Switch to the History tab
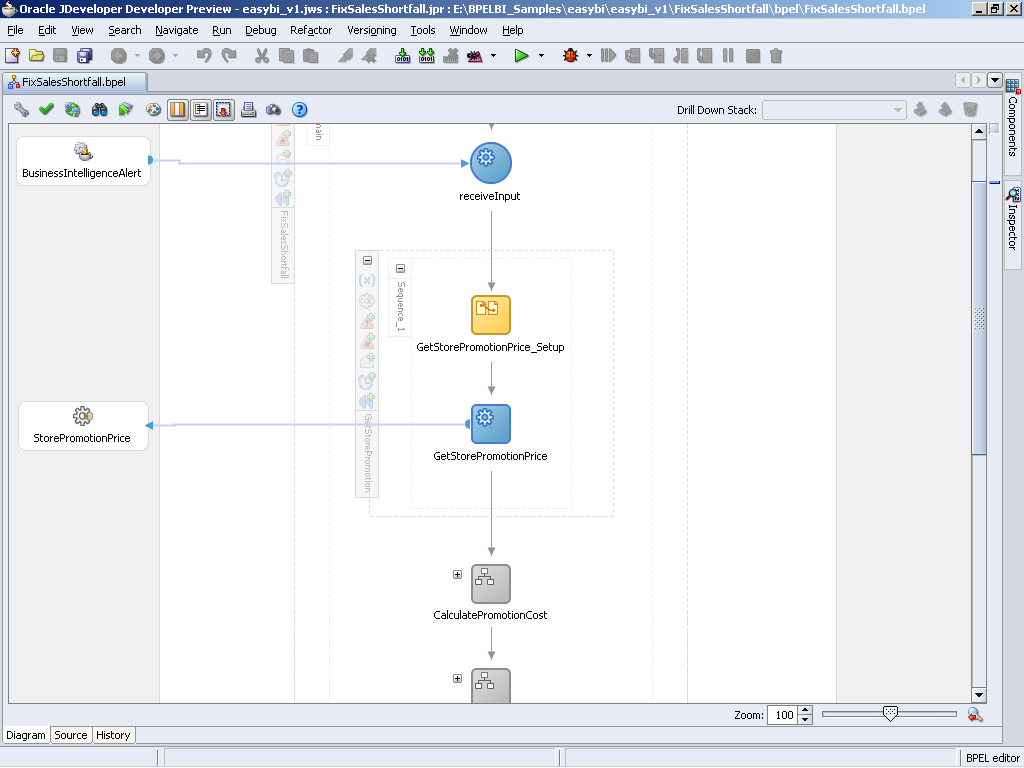 click(113, 735)
